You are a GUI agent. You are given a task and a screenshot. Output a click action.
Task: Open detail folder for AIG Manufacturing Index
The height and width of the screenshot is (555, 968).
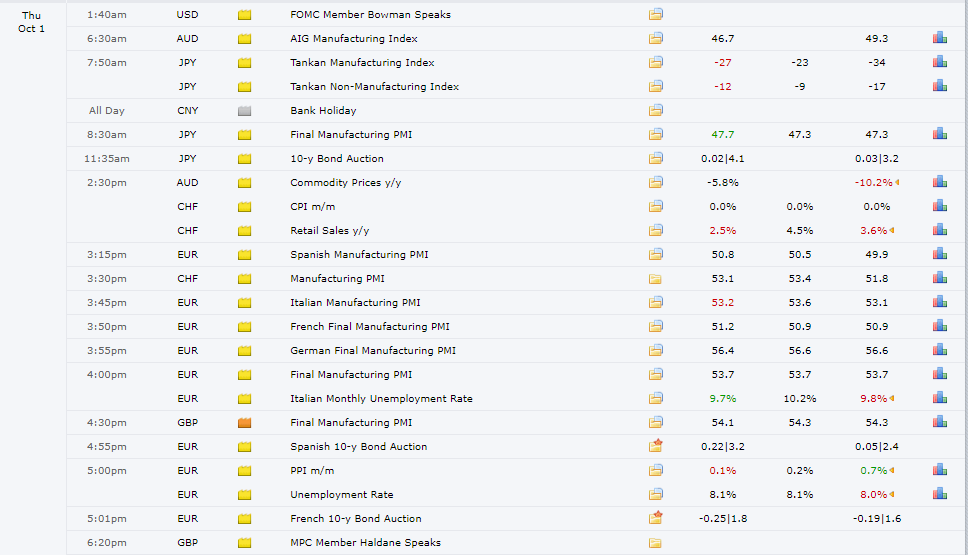(x=656, y=38)
